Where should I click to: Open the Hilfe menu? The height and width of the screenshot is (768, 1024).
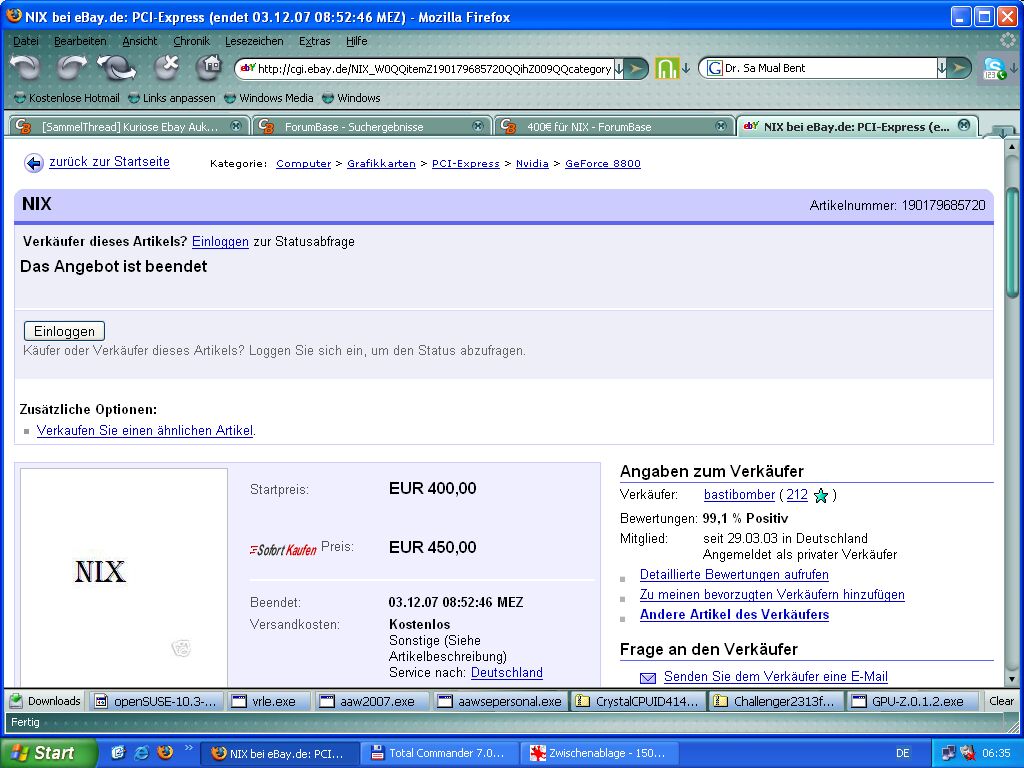pyautogui.click(x=357, y=41)
